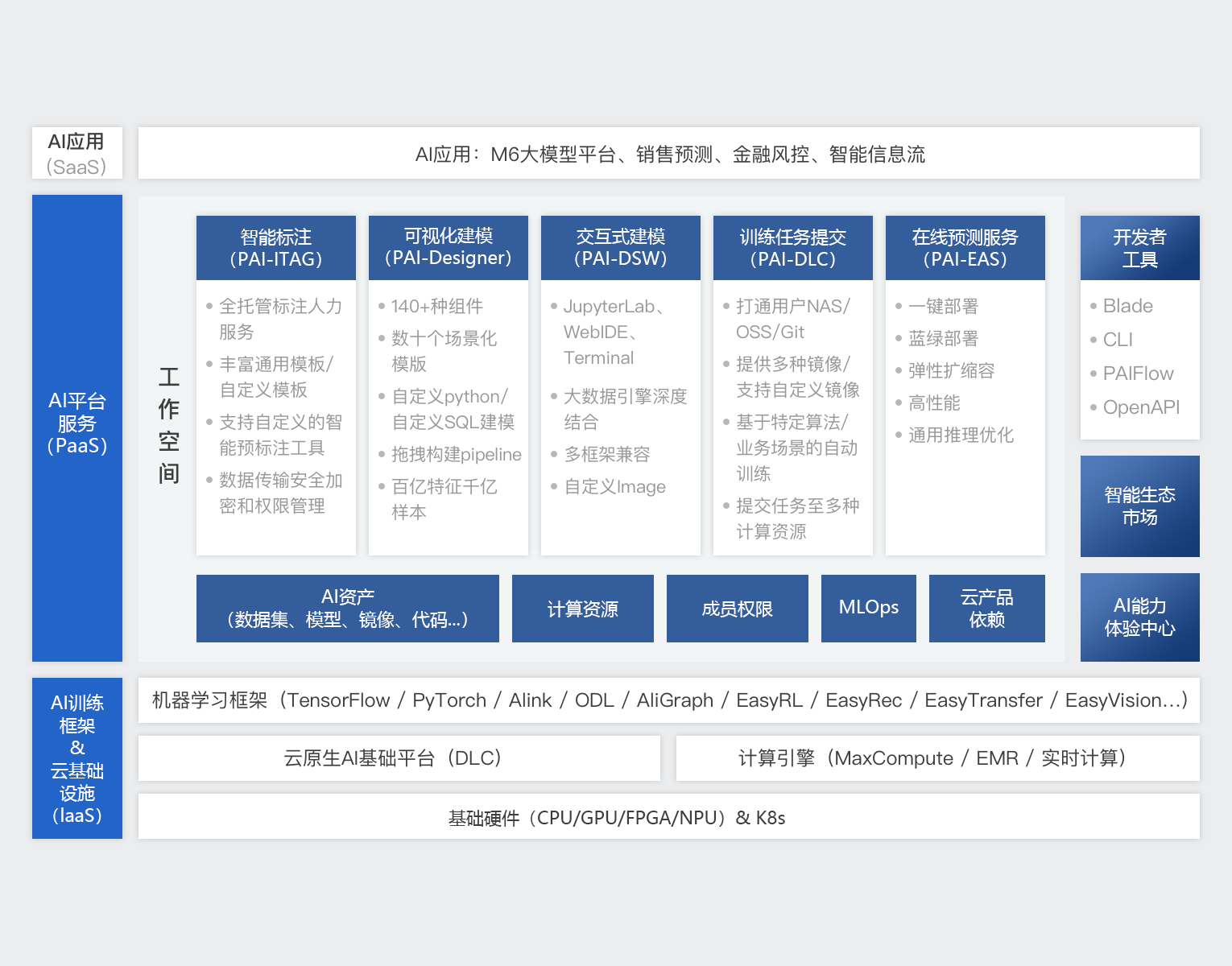This screenshot has height=966, width=1232.
Task: Select 支持自定义的智能预标注工具 bullet
Action: [x=275, y=435]
